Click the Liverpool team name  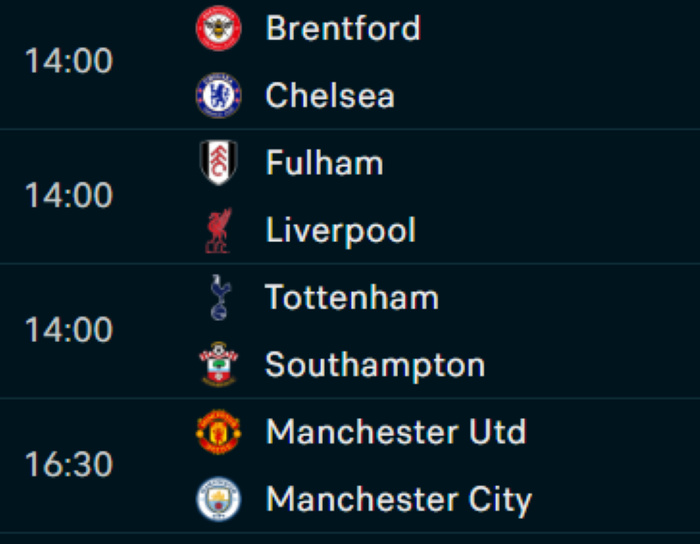pos(340,231)
